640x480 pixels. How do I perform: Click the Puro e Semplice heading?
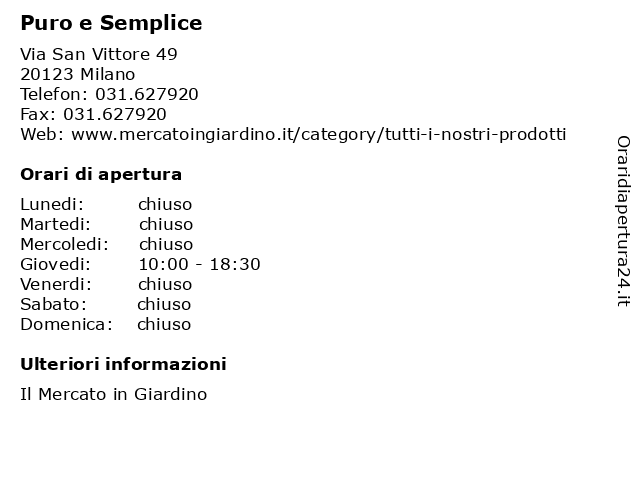[x=111, y=23]
